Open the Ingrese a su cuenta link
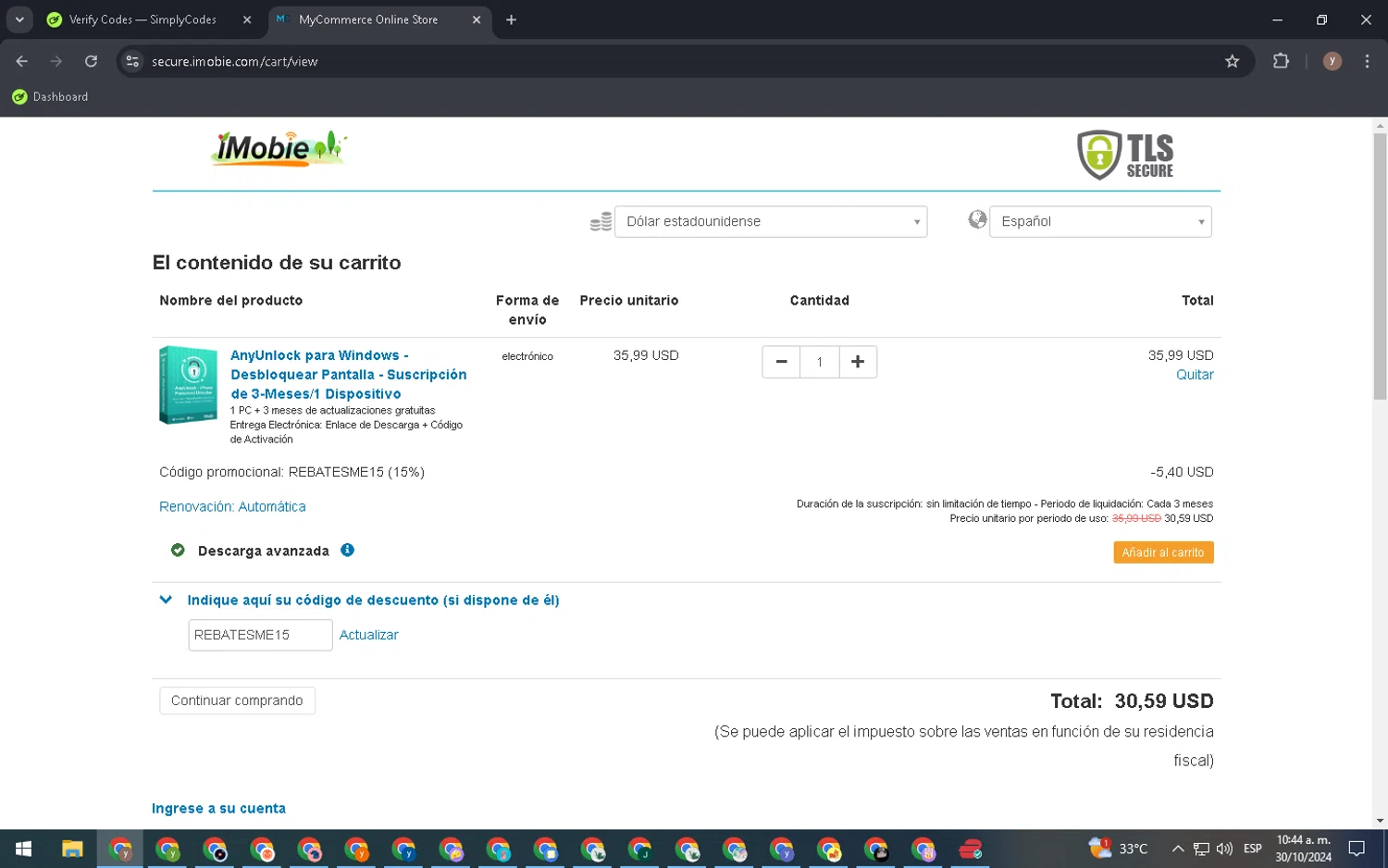 coord(218,808)
